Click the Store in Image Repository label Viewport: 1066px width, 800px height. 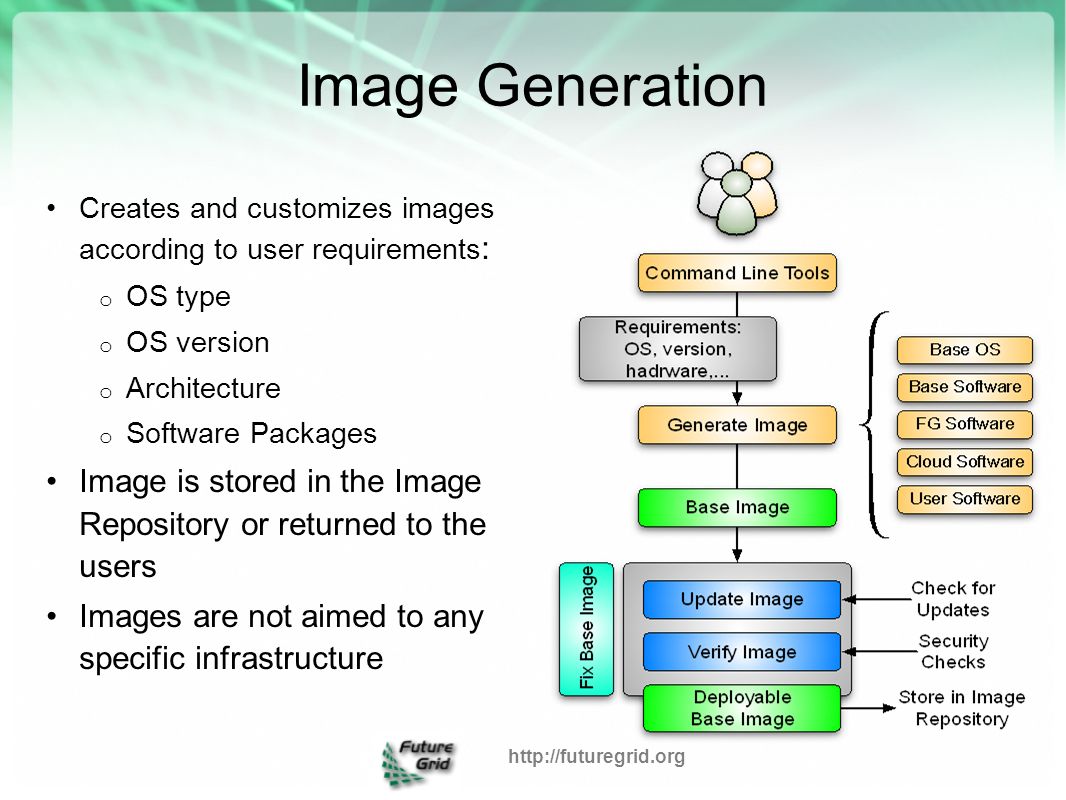(x=961, y=708)
